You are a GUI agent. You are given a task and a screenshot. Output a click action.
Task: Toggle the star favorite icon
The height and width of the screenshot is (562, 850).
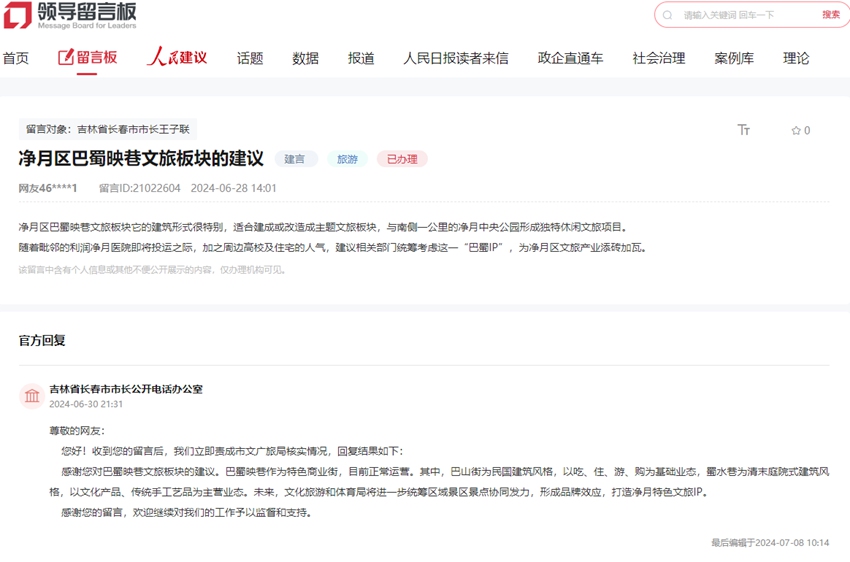pyautogui.click(x=796, y=130)
